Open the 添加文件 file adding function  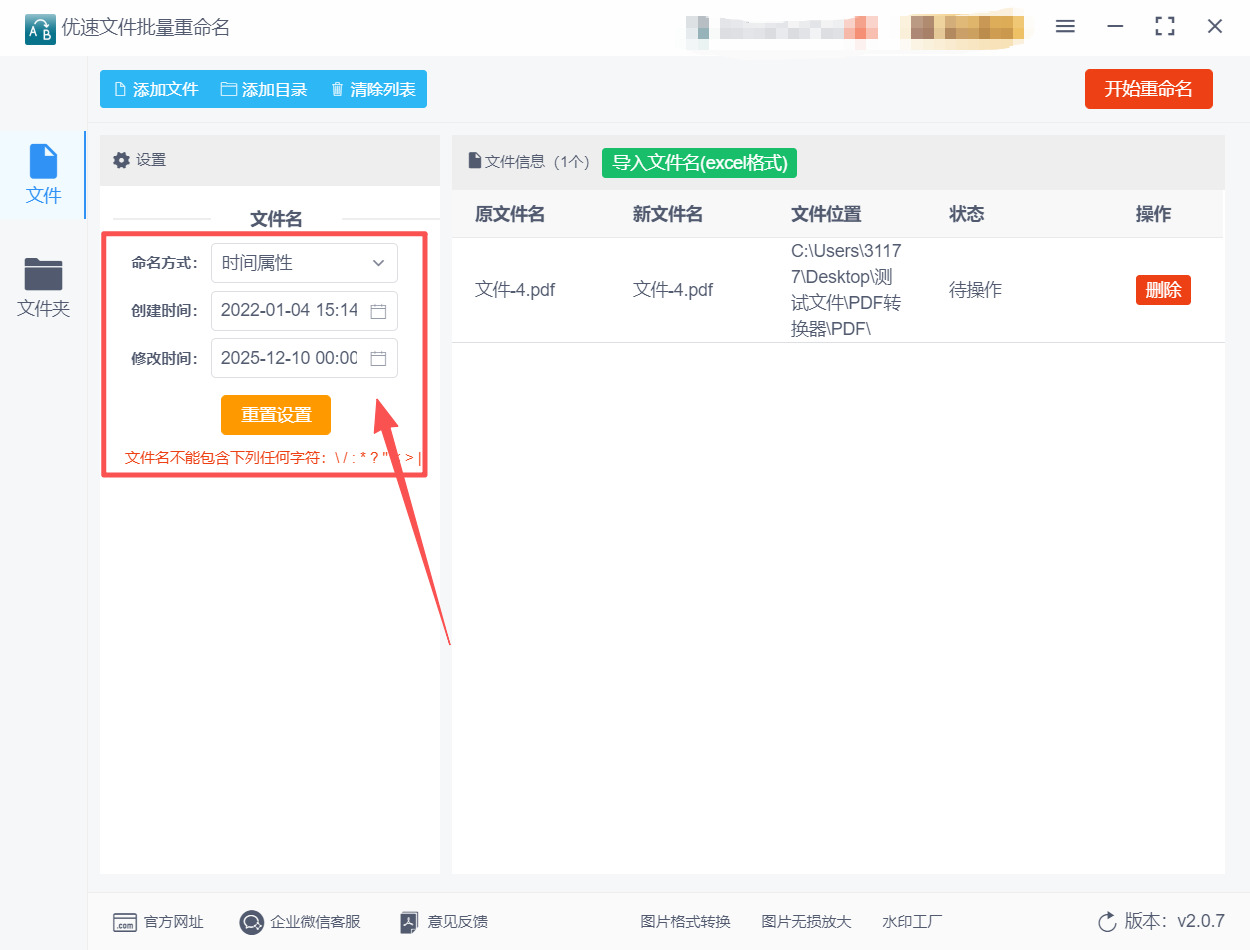tap(155, 89)
